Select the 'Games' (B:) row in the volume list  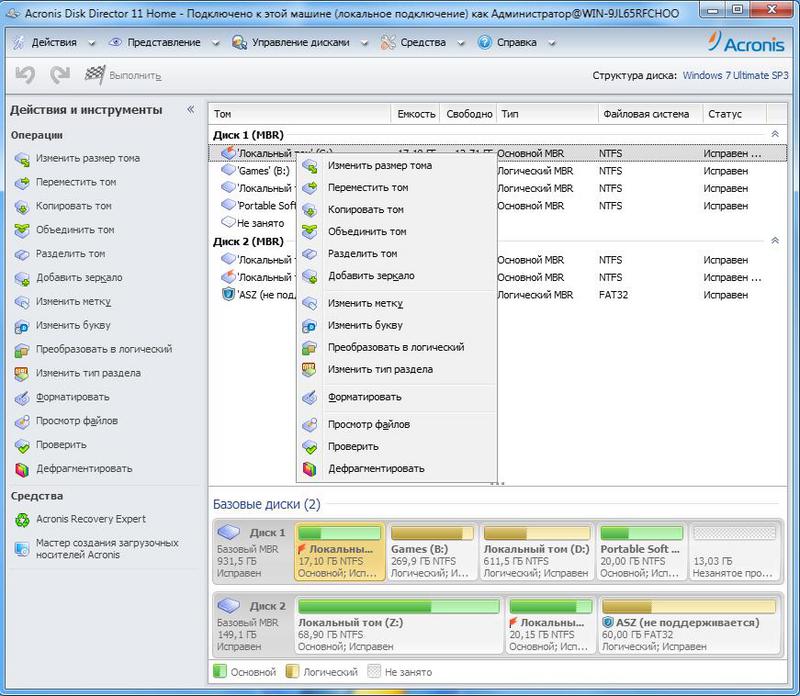pyautogui.click(x=497, y=171)
